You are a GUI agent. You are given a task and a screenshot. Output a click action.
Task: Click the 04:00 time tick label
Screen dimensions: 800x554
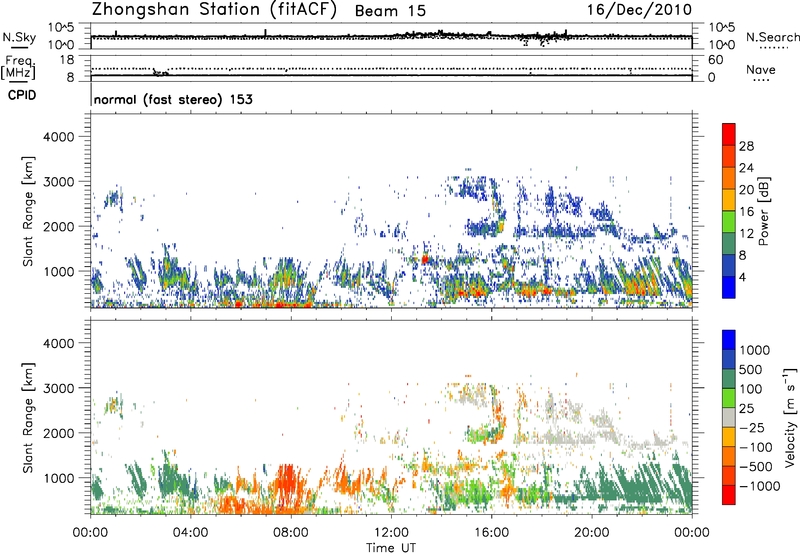190,533
